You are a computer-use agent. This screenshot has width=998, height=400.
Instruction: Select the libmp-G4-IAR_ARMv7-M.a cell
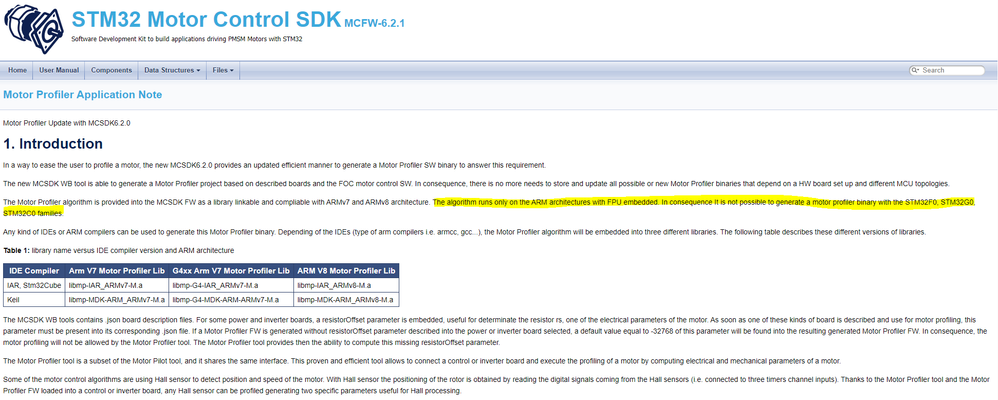click(232, 285)
